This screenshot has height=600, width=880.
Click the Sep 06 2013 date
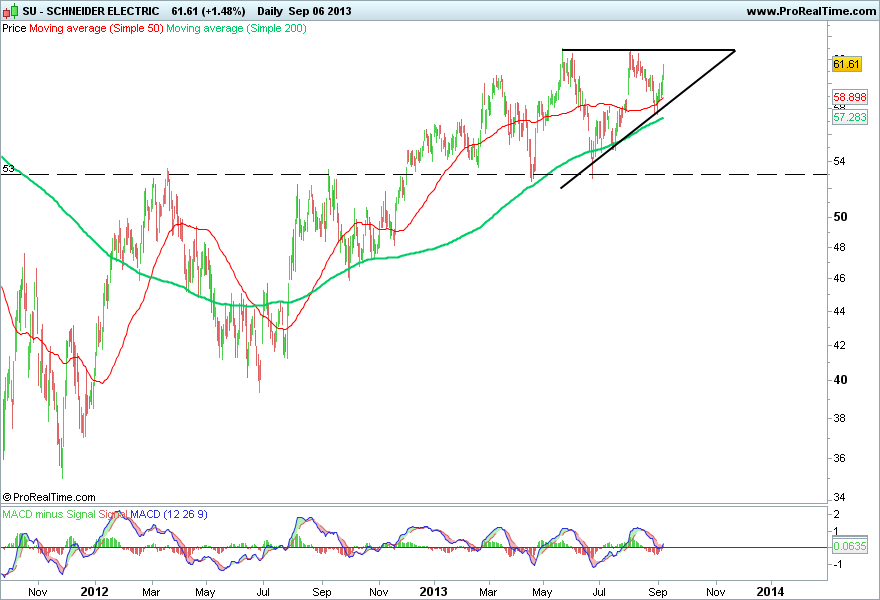click(320, 11)
